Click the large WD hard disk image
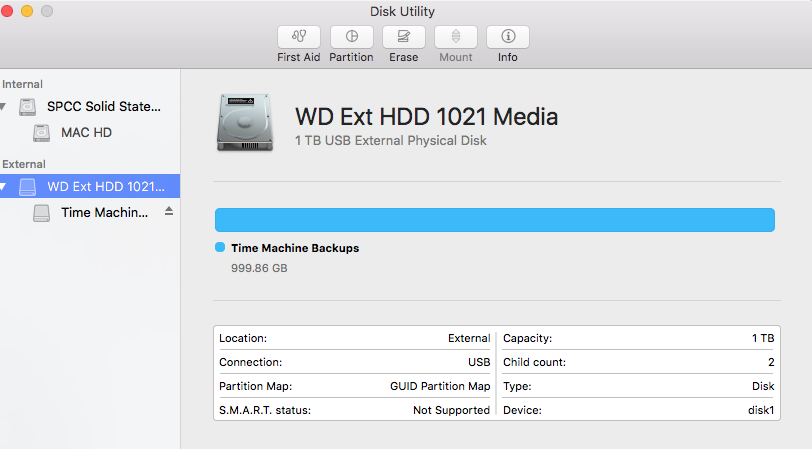812x449 pixels. (x=242, y=124)
